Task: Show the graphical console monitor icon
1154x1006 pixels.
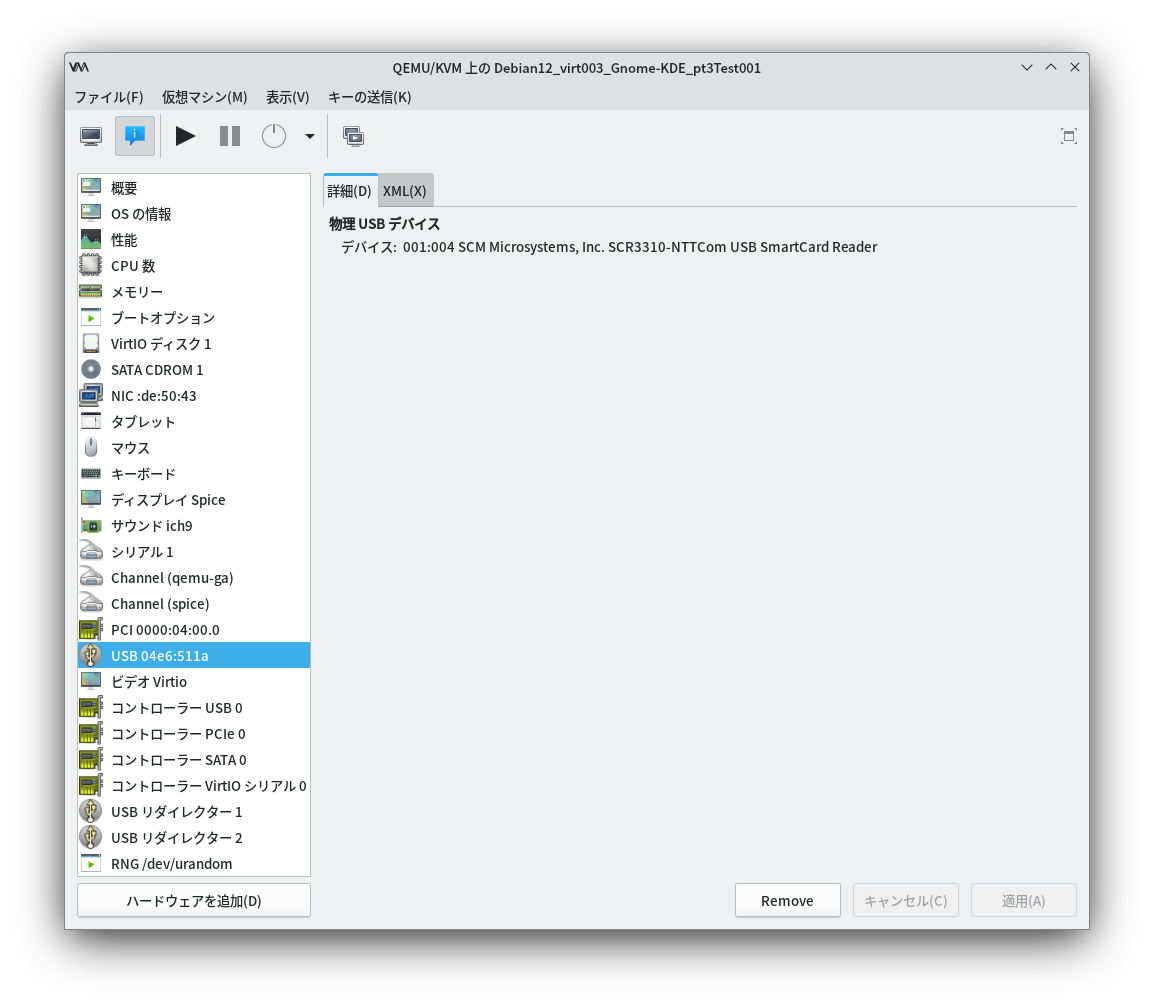Action: 91,136
